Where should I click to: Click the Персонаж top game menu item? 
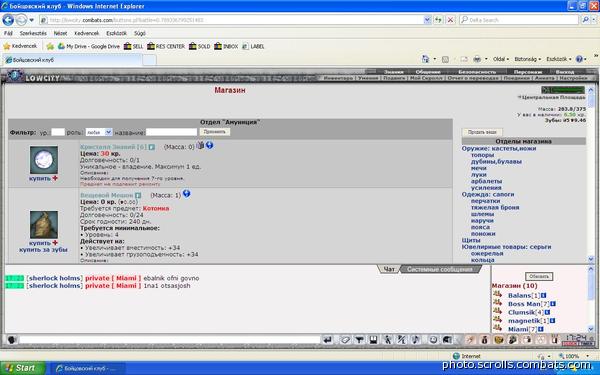(x=528, y=72)
